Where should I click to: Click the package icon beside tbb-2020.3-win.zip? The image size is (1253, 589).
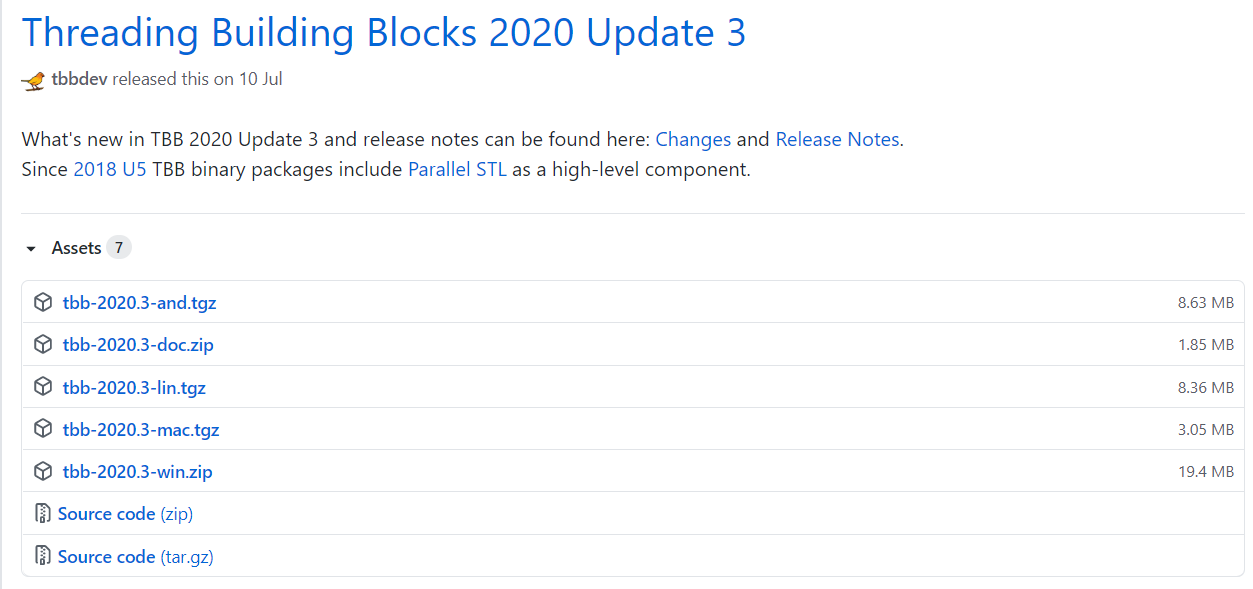tap(42, 471)
